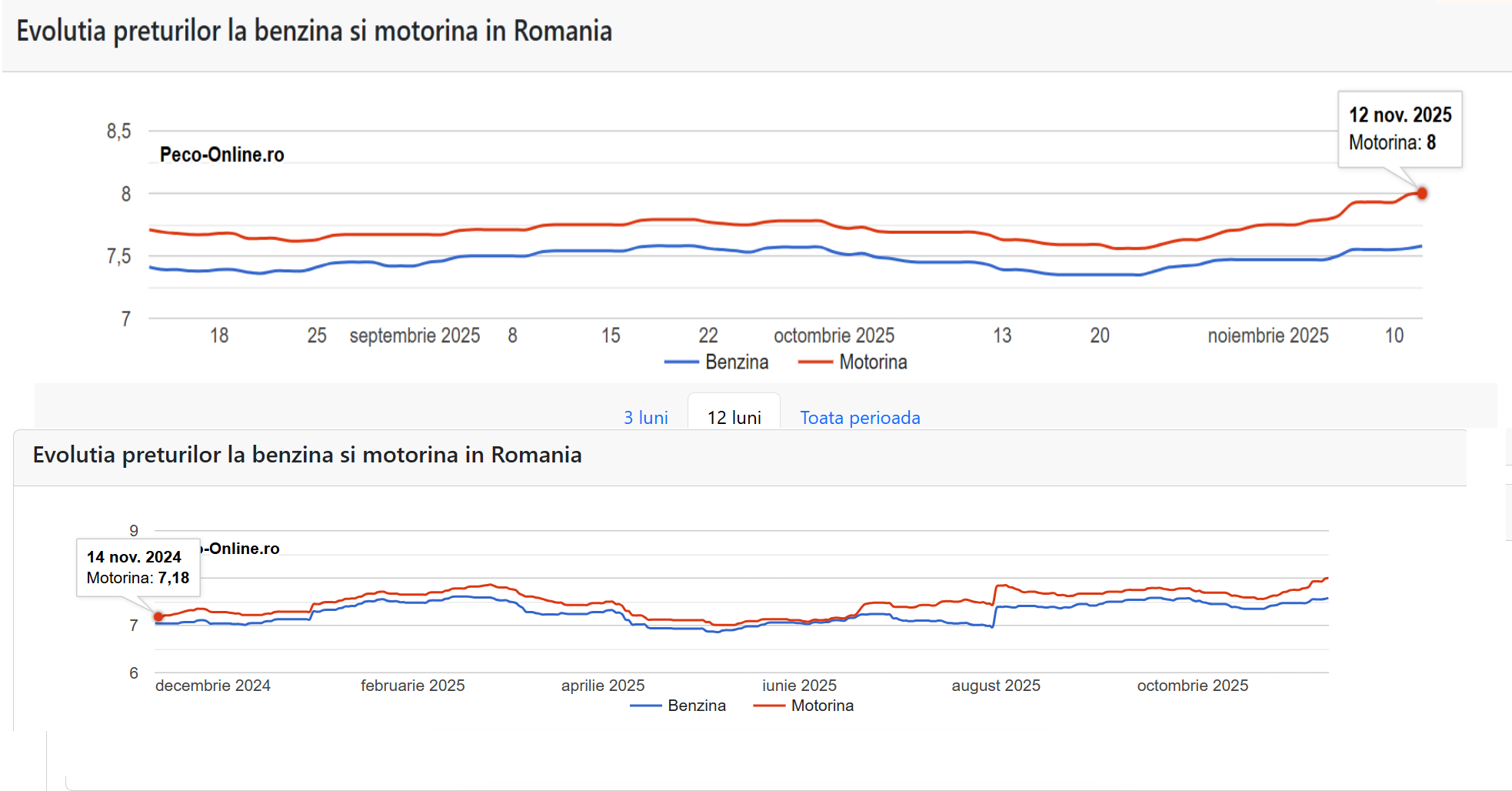
Task: Open the "Toata perioada" tab
Action: click(860, 417)
